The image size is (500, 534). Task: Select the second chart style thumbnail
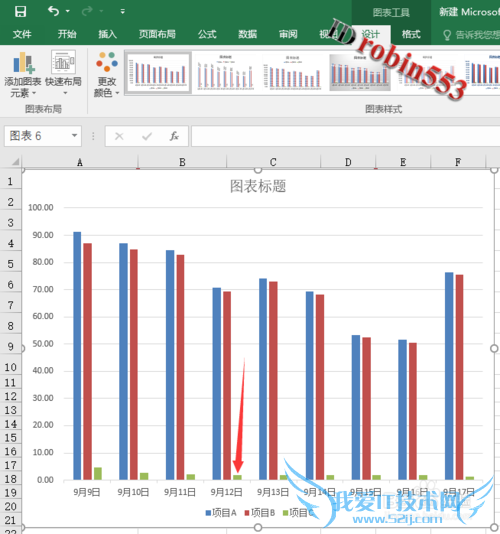(x=225, y=72)
